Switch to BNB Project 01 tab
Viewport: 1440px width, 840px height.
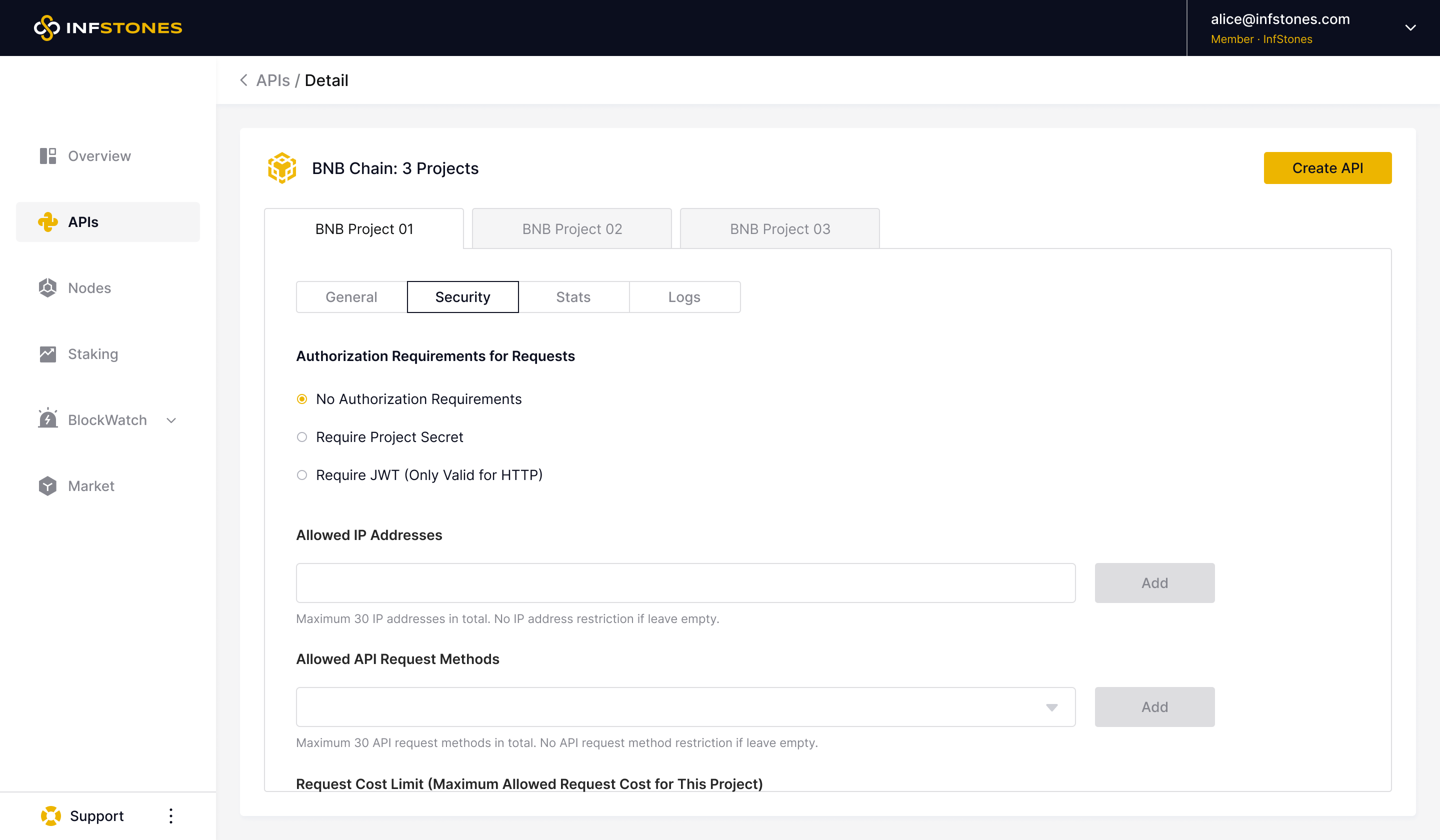click(364, 228)
